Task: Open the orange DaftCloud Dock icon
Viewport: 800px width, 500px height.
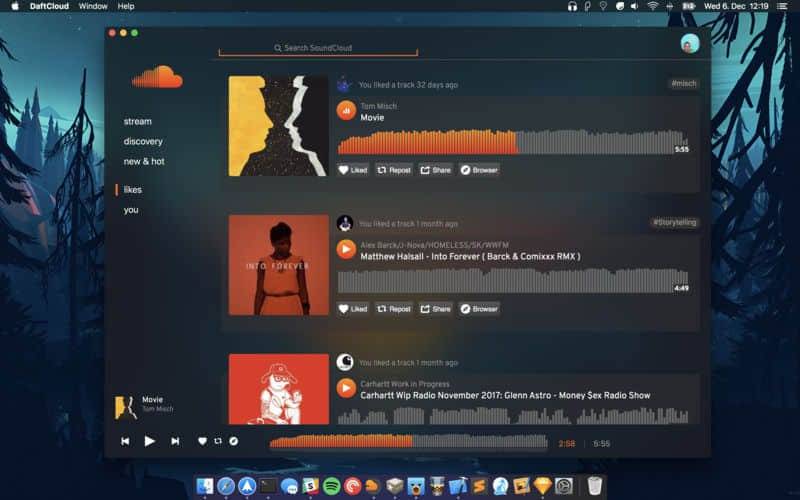Action: click(373, 486)
